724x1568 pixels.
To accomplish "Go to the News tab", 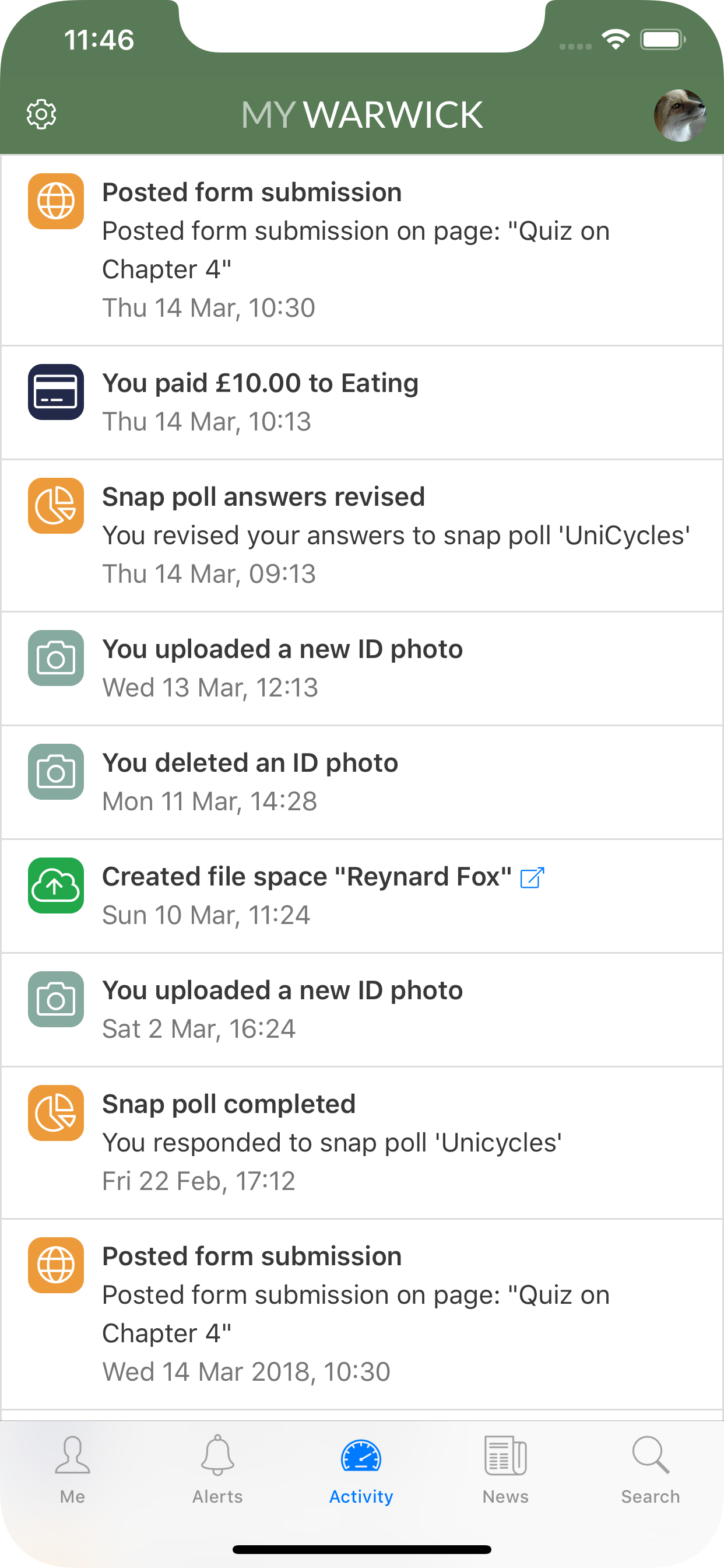I will 505,1469.
